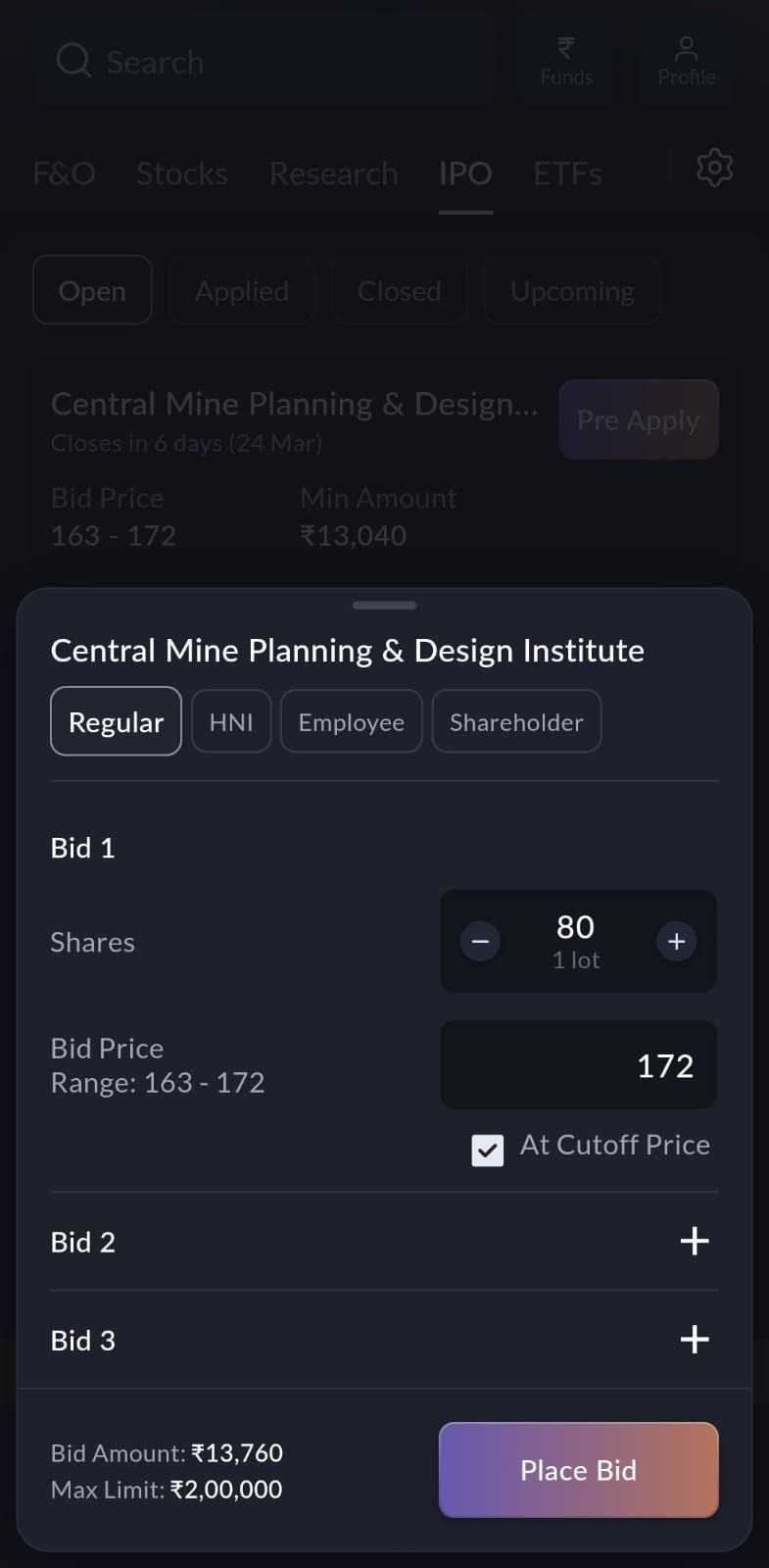The width and height of the screenshot is (769, 1568).
Task: Switch to the ETFs tab
Action: tap(567, 173)
